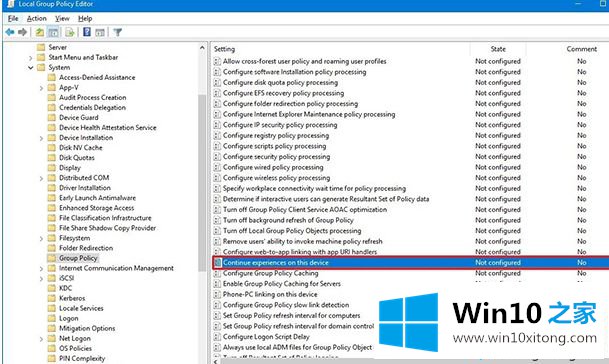Image resolution: width=609 pixels, height=364 pixels.
Task: Select the Logon folder
Action: point(68,319)
